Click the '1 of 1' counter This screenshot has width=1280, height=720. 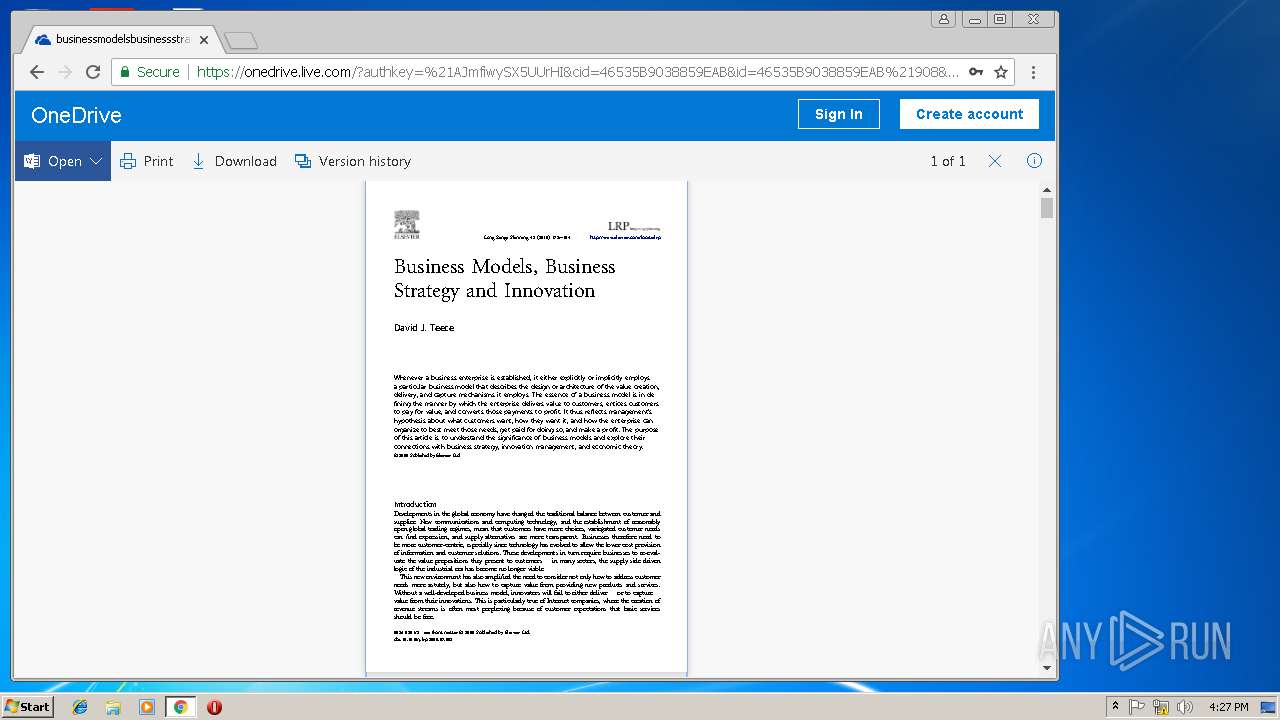[x=948, y=161]
